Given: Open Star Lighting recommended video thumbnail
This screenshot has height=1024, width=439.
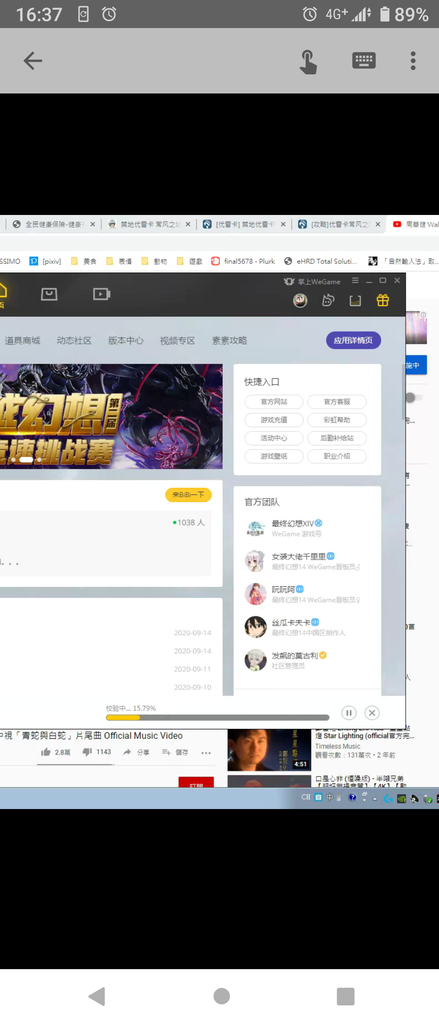Looking at the screenshot, I should 269,750.
